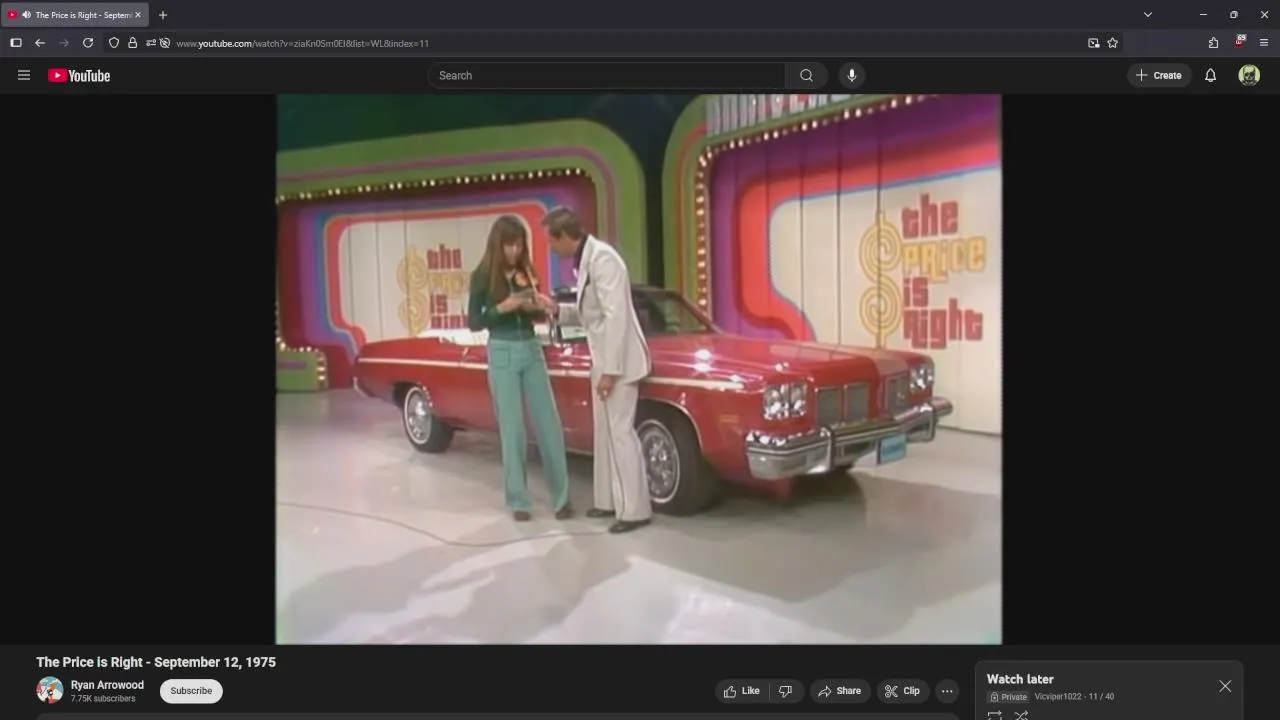Image resolution: width=1280 pixels, height=720 pixels.
Task: Mute tab via speaker icon
Action: click(x=25, y=15)
